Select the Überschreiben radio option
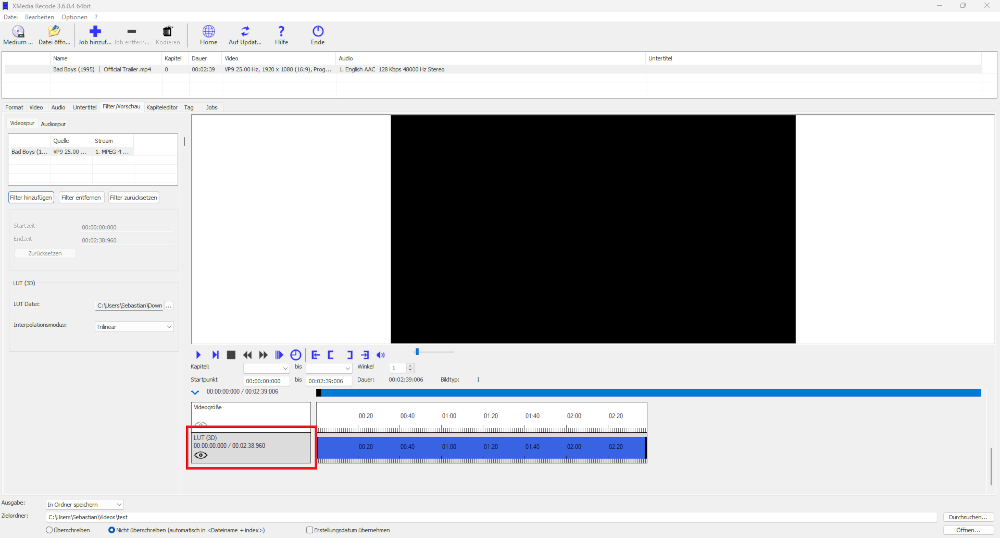 (49, 530)
